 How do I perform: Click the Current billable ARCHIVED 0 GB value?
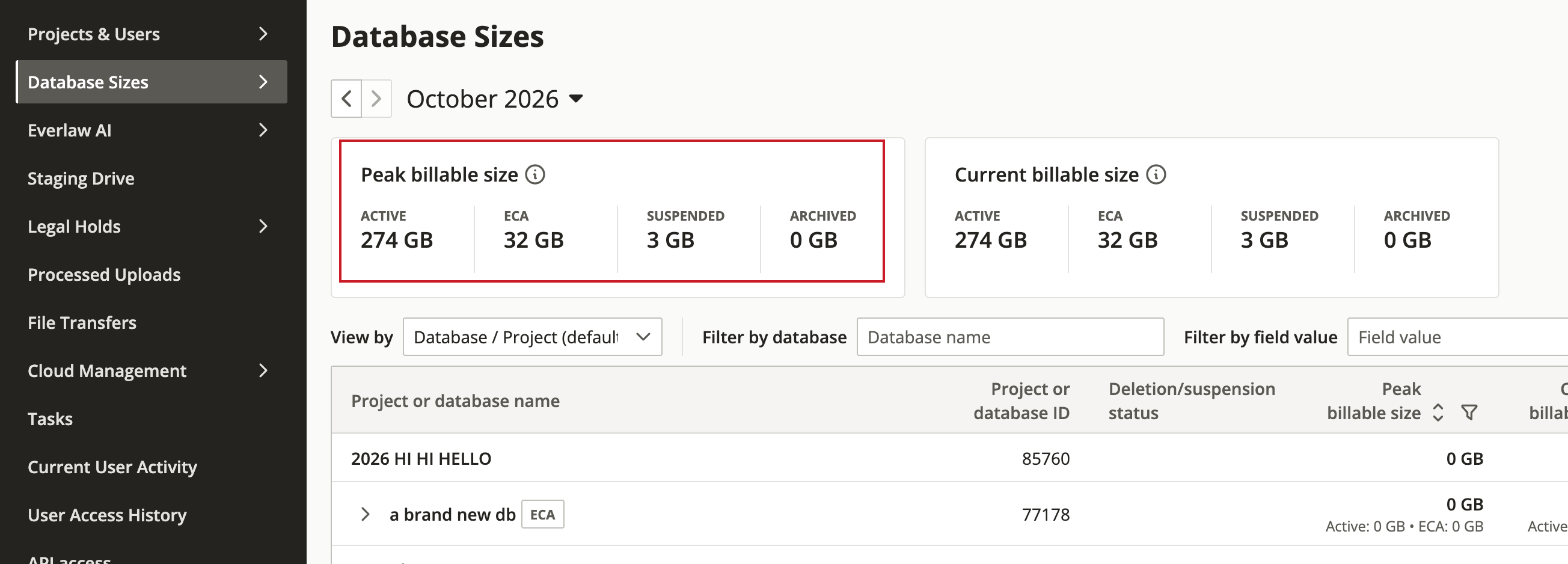(1408, 240)
